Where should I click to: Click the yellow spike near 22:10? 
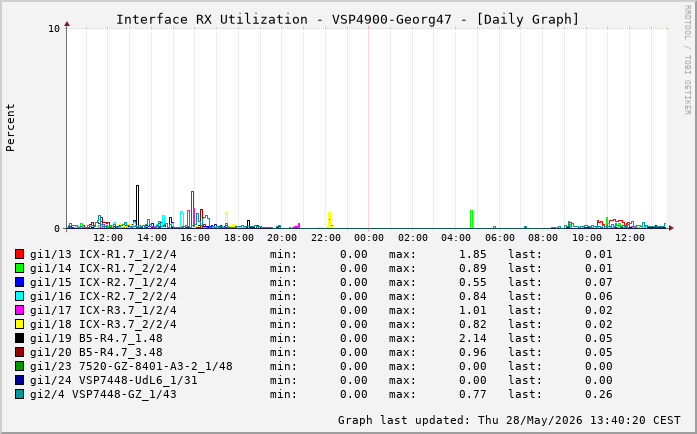point(329,220)
